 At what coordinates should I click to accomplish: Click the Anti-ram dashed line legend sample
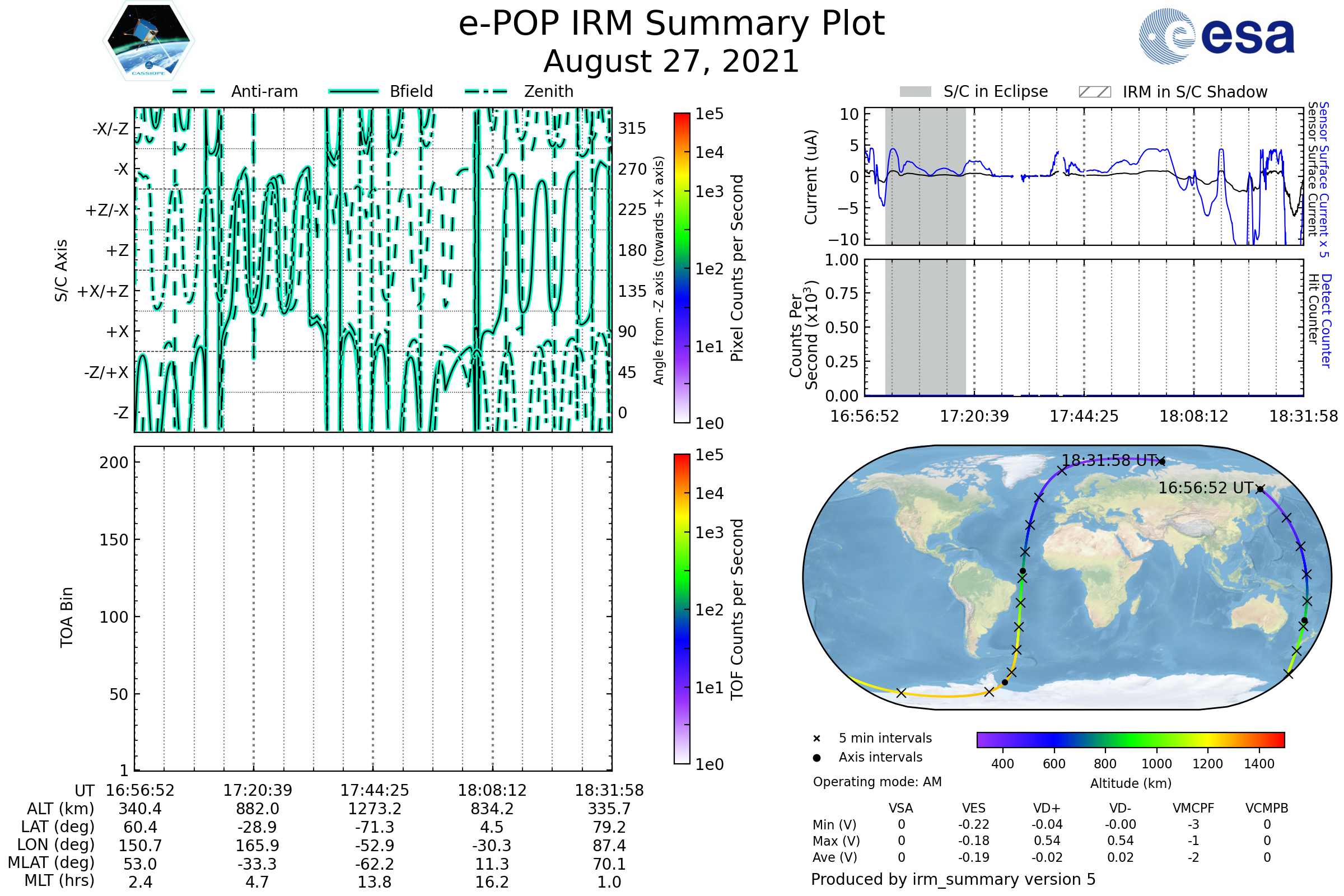tap(194, 91)
